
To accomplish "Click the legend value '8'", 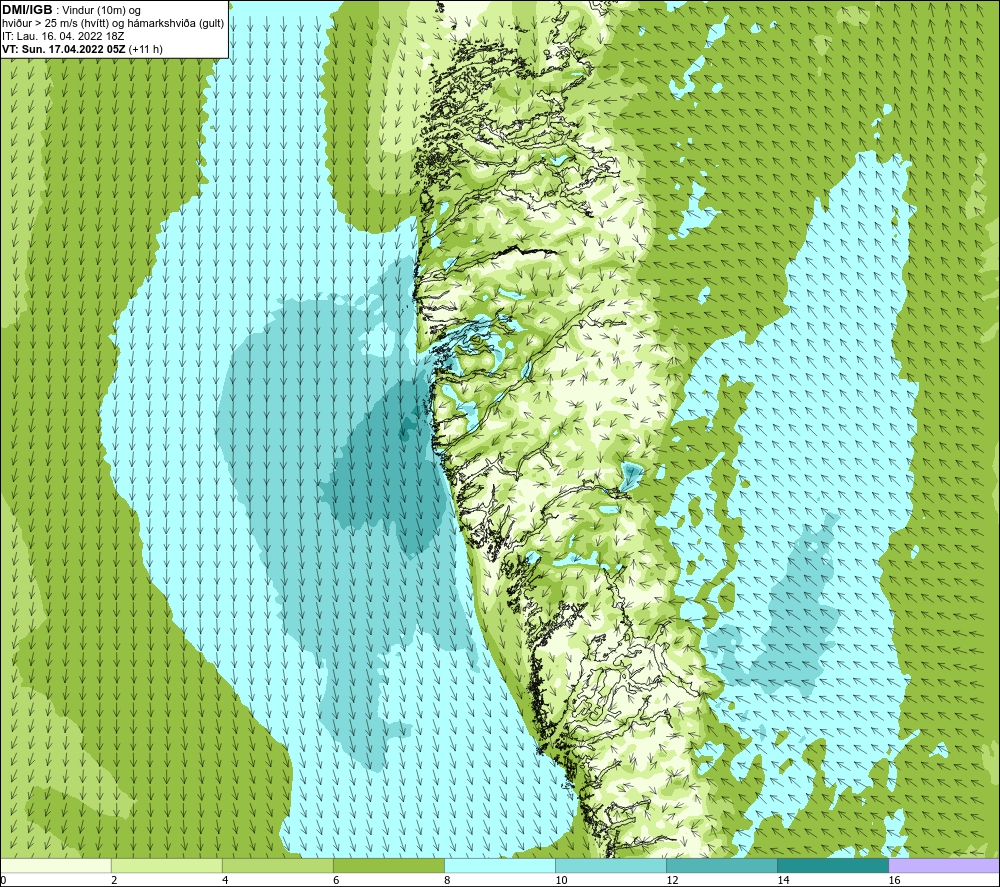I will click(x=447, y=881).
